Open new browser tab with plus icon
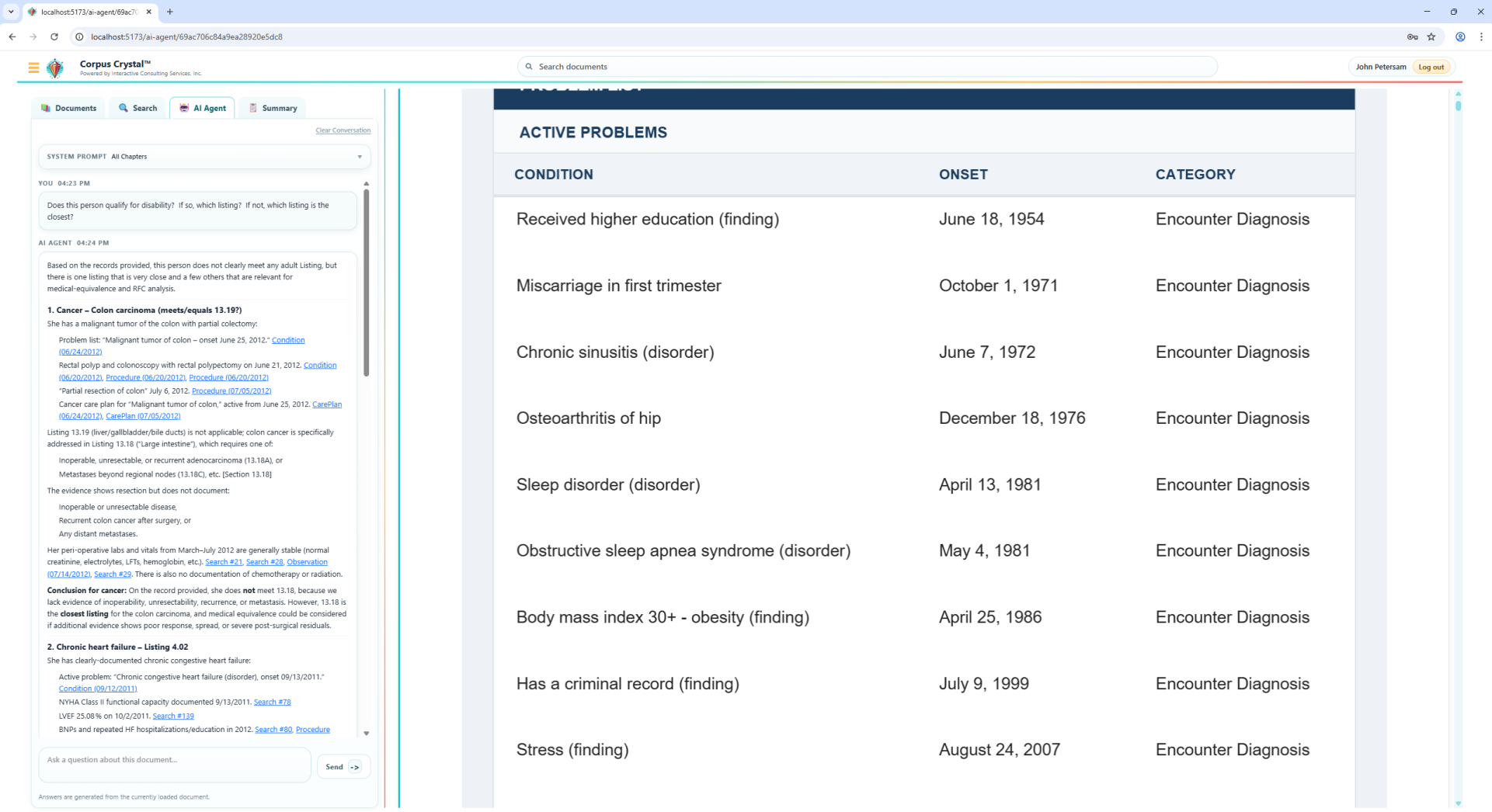The width and height of the screenshot is (1492, 812). tap(170, 12)
